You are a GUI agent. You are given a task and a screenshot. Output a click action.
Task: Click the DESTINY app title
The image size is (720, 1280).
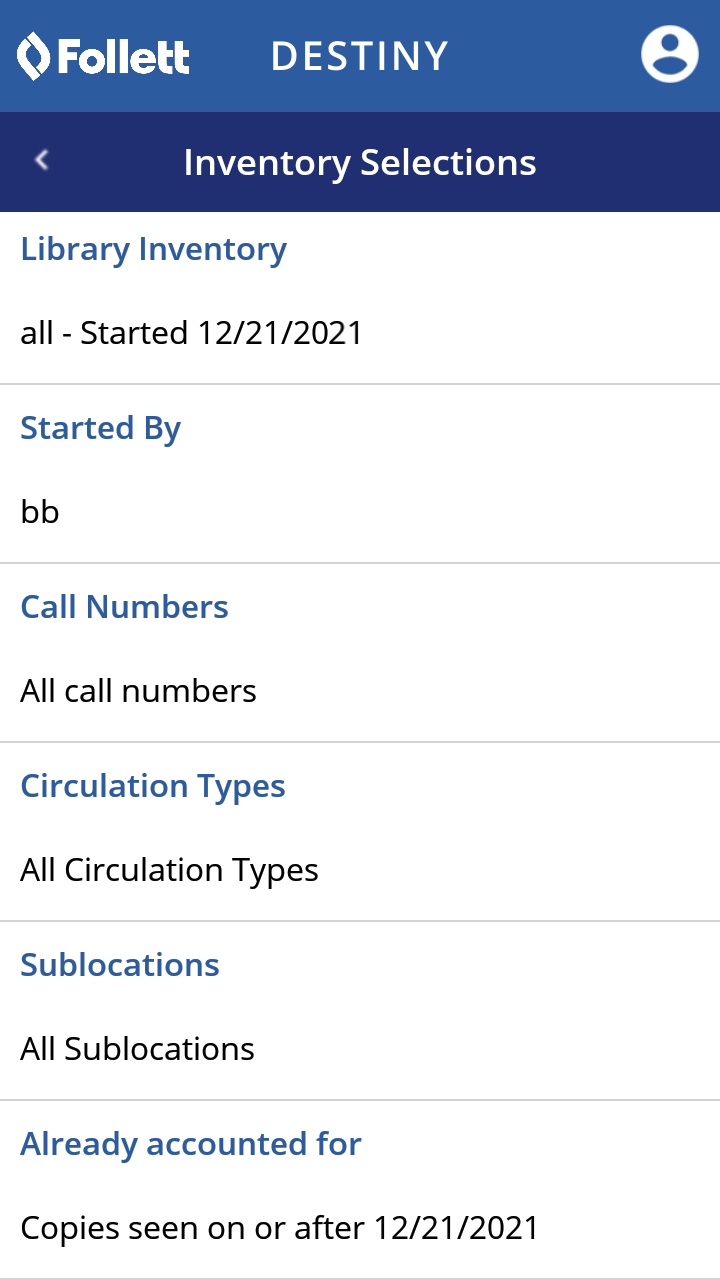coord(360,56)
